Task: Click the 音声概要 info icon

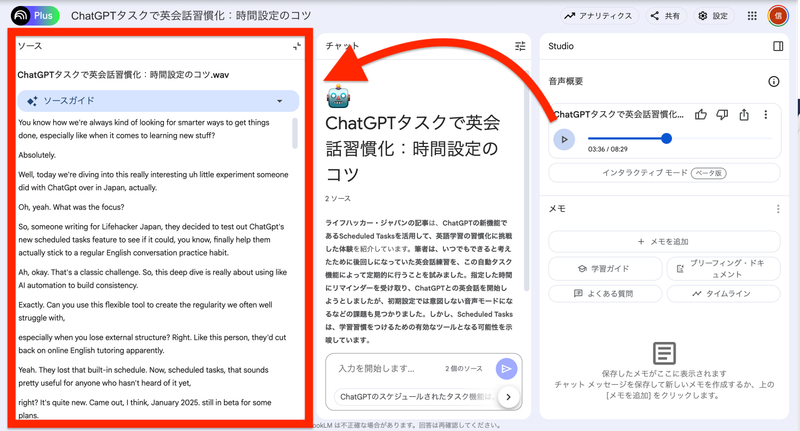Action: click(773, 82)
